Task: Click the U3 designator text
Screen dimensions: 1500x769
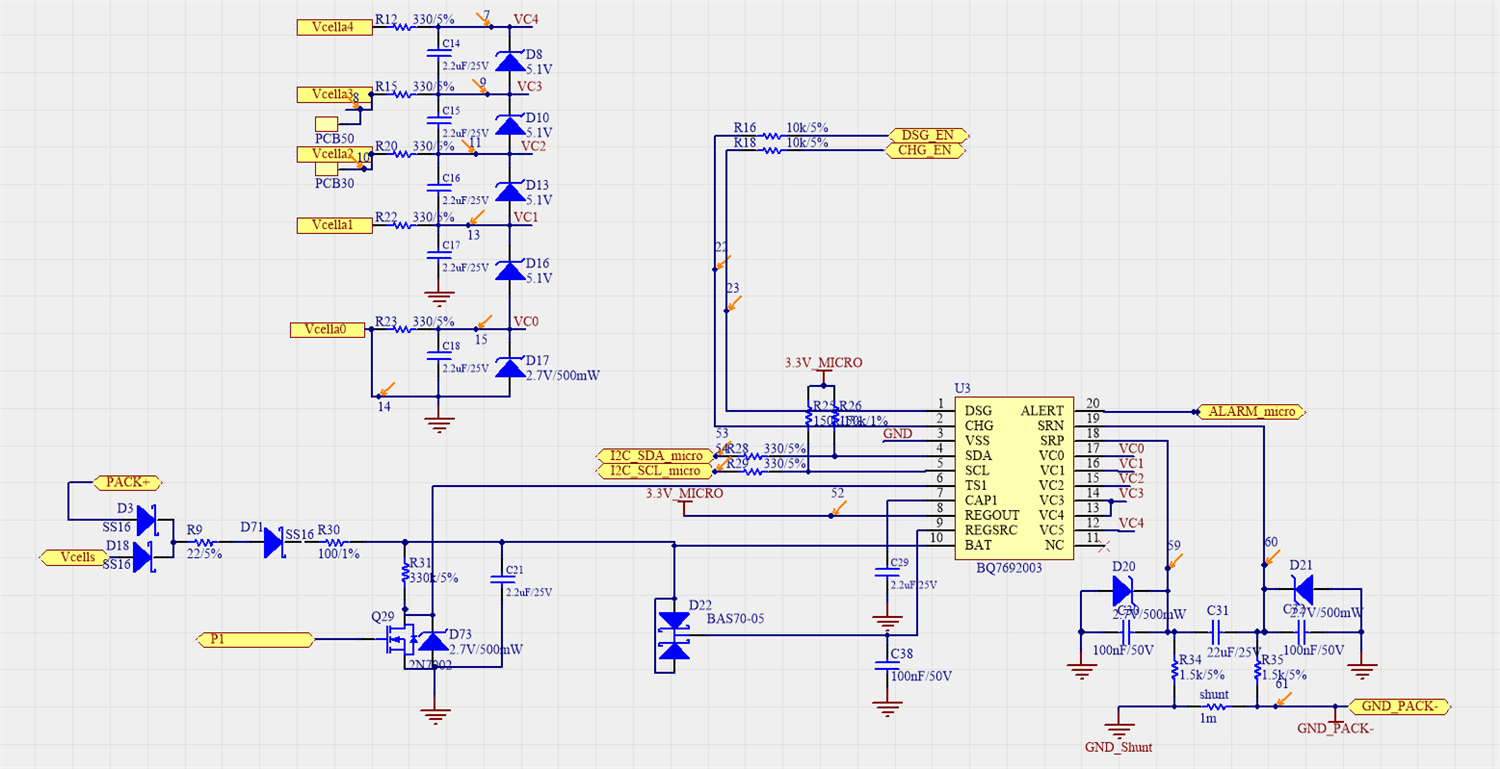Action: 962,388
